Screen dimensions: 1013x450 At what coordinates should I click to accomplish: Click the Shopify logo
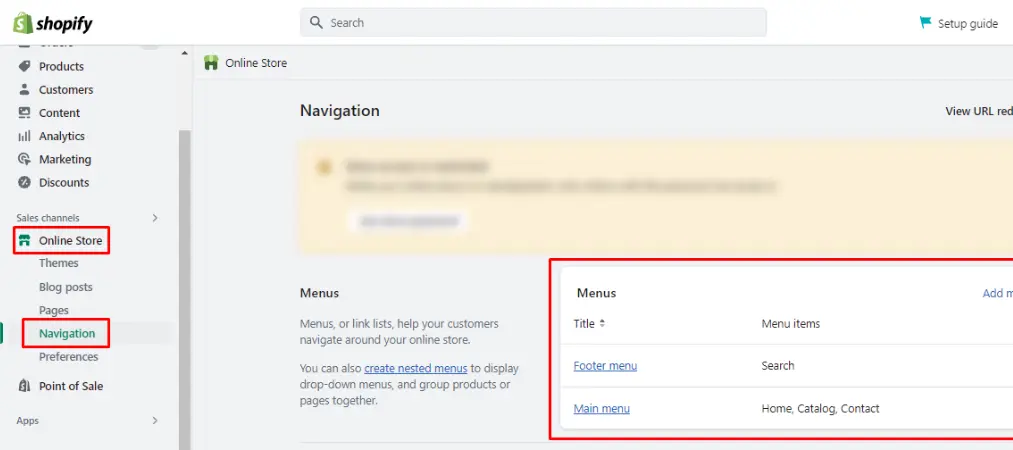click(53, 24)
